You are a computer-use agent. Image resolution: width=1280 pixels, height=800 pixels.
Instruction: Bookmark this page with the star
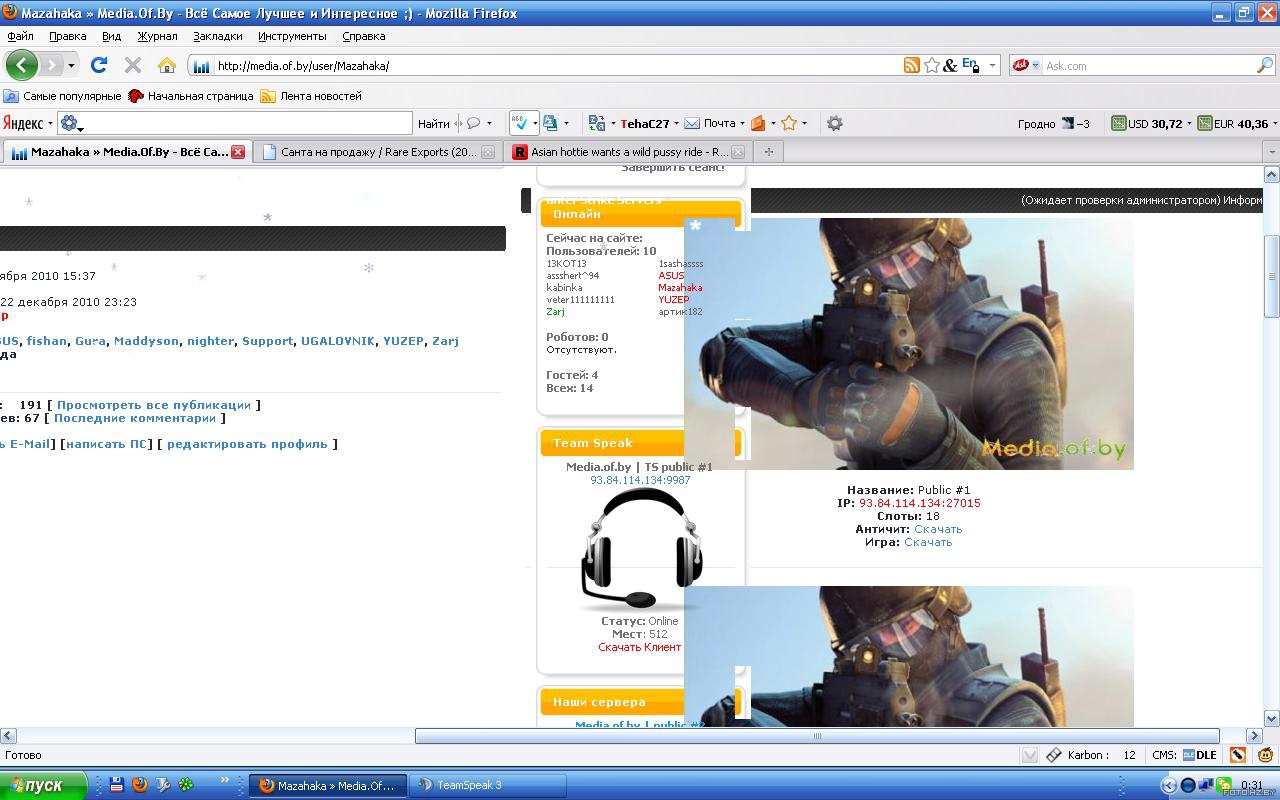coord(932,65)
